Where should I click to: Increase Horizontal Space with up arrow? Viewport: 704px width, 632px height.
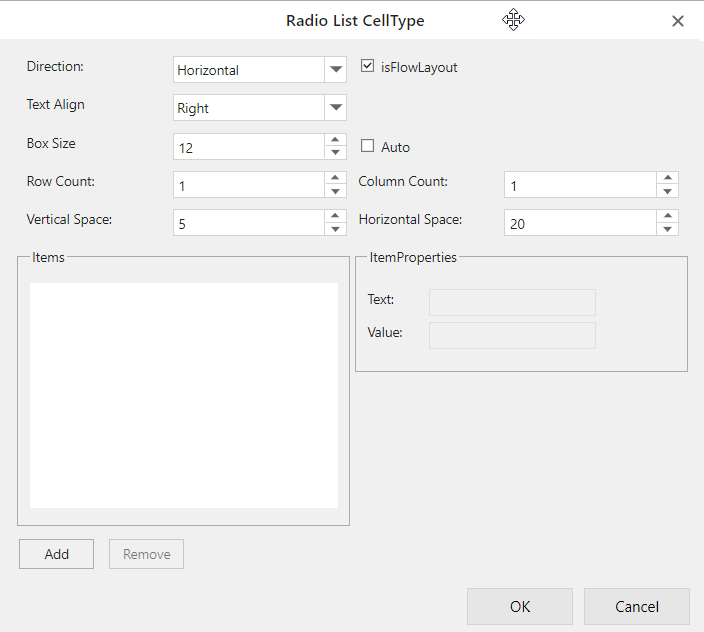pos(667,216)
